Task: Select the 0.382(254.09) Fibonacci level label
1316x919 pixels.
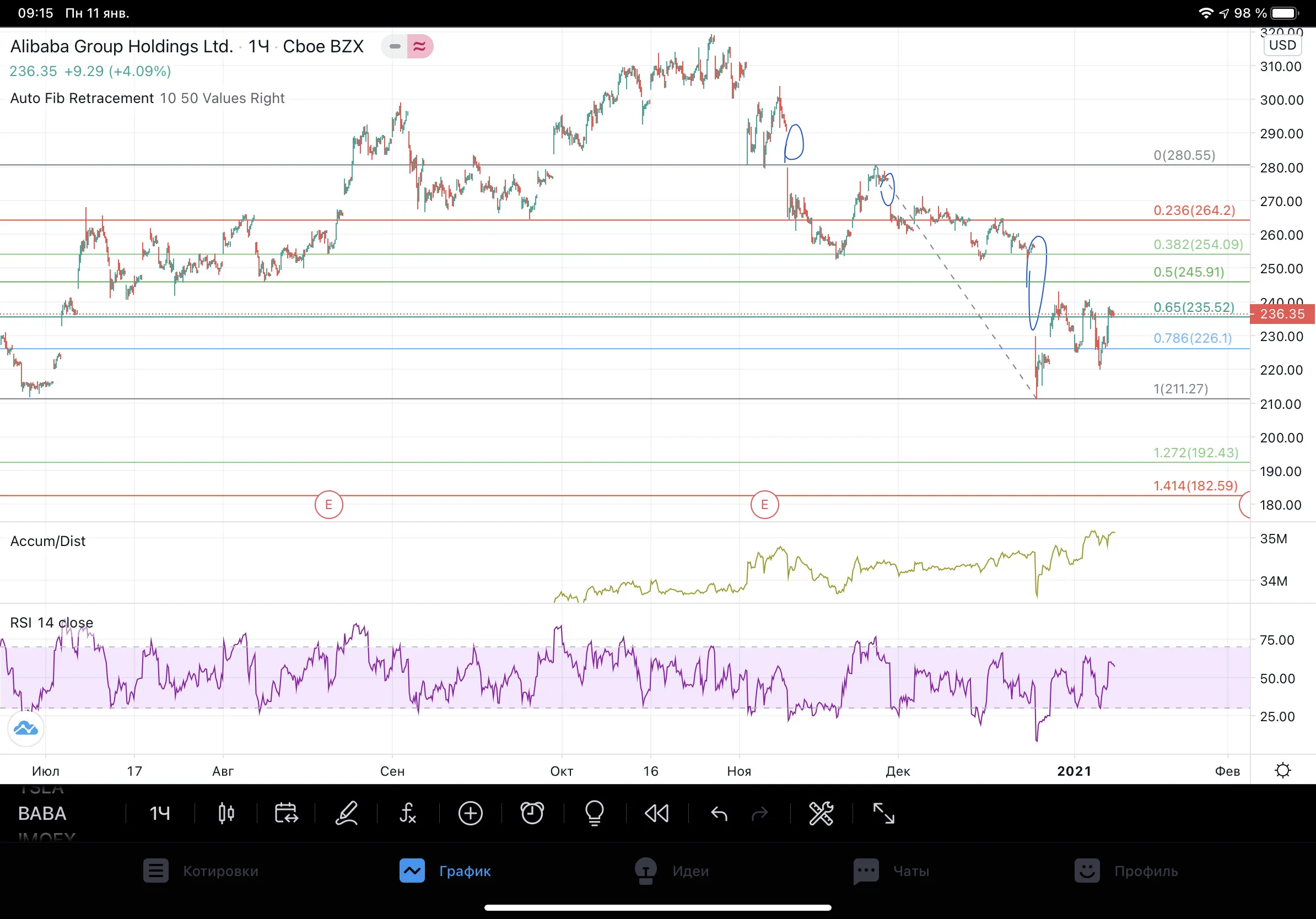Action: tap(1198, 245)
